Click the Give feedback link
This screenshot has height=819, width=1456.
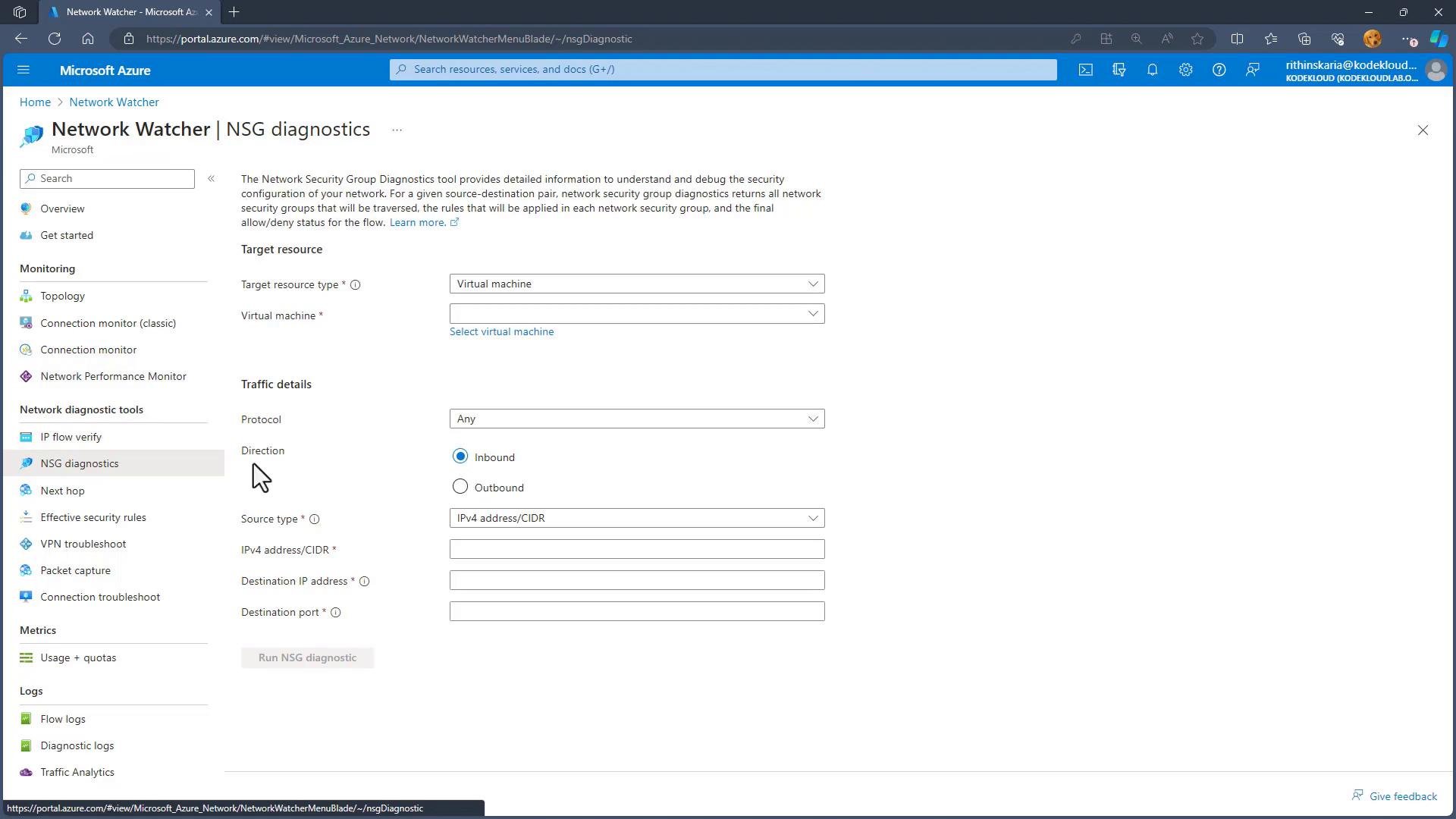tap(1394, 795)
